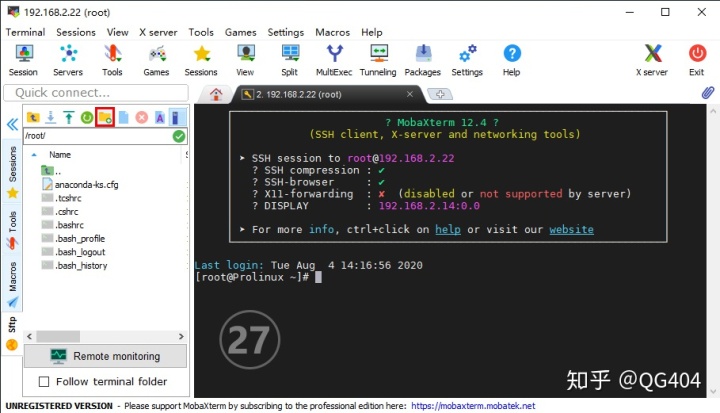Click the website link in terminal banner
720x413 pixels.
pos(571,229)
